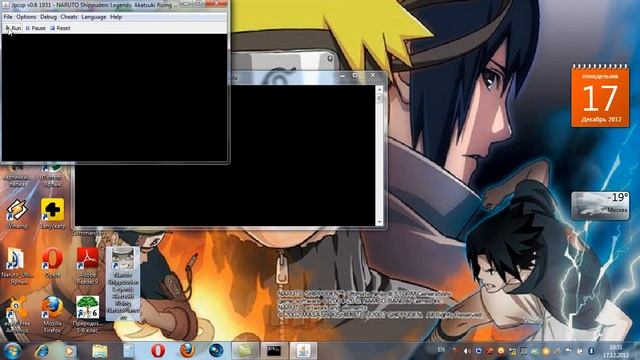Click the weather gadget showing -19°
The image size is (640, 360).
point(600,206)
